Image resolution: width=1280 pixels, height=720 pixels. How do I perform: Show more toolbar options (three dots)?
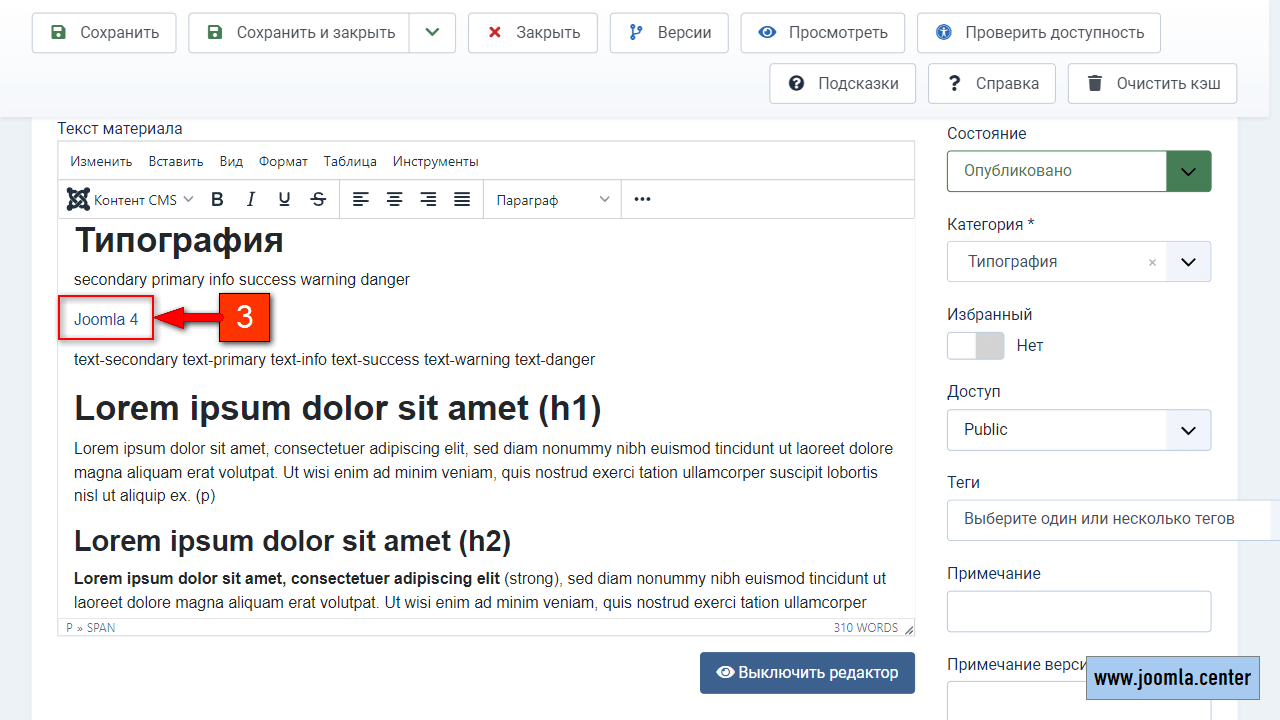coord(642,200)
